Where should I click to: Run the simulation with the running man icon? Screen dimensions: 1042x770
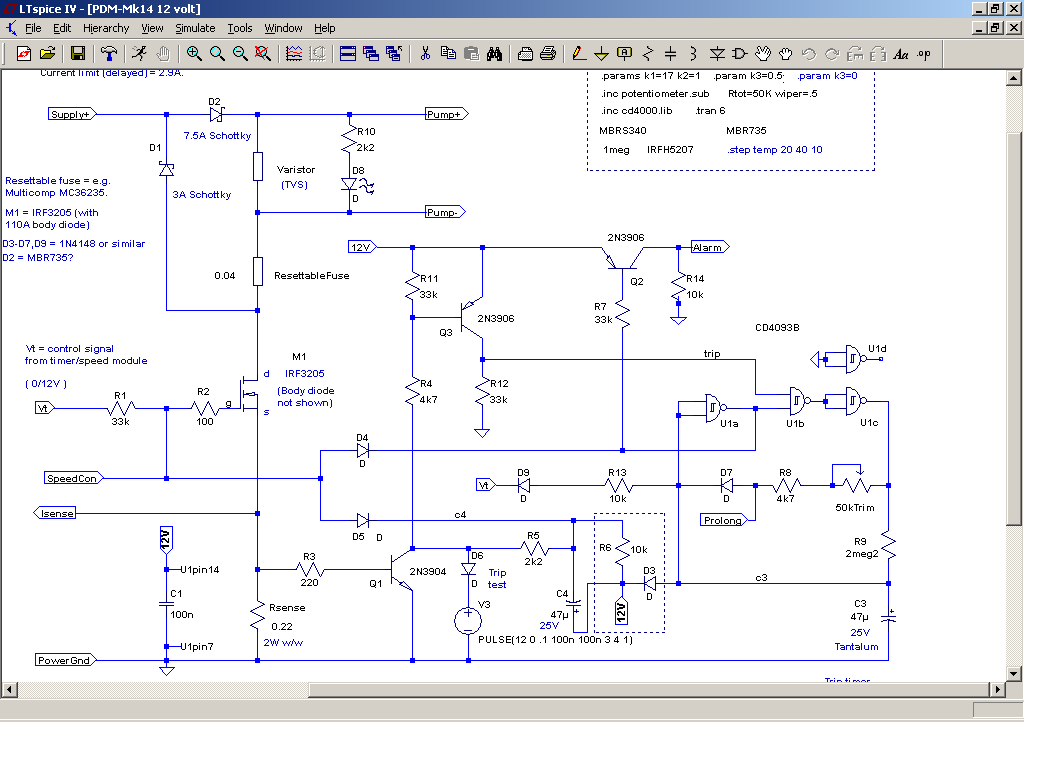(x=140, y=54)
